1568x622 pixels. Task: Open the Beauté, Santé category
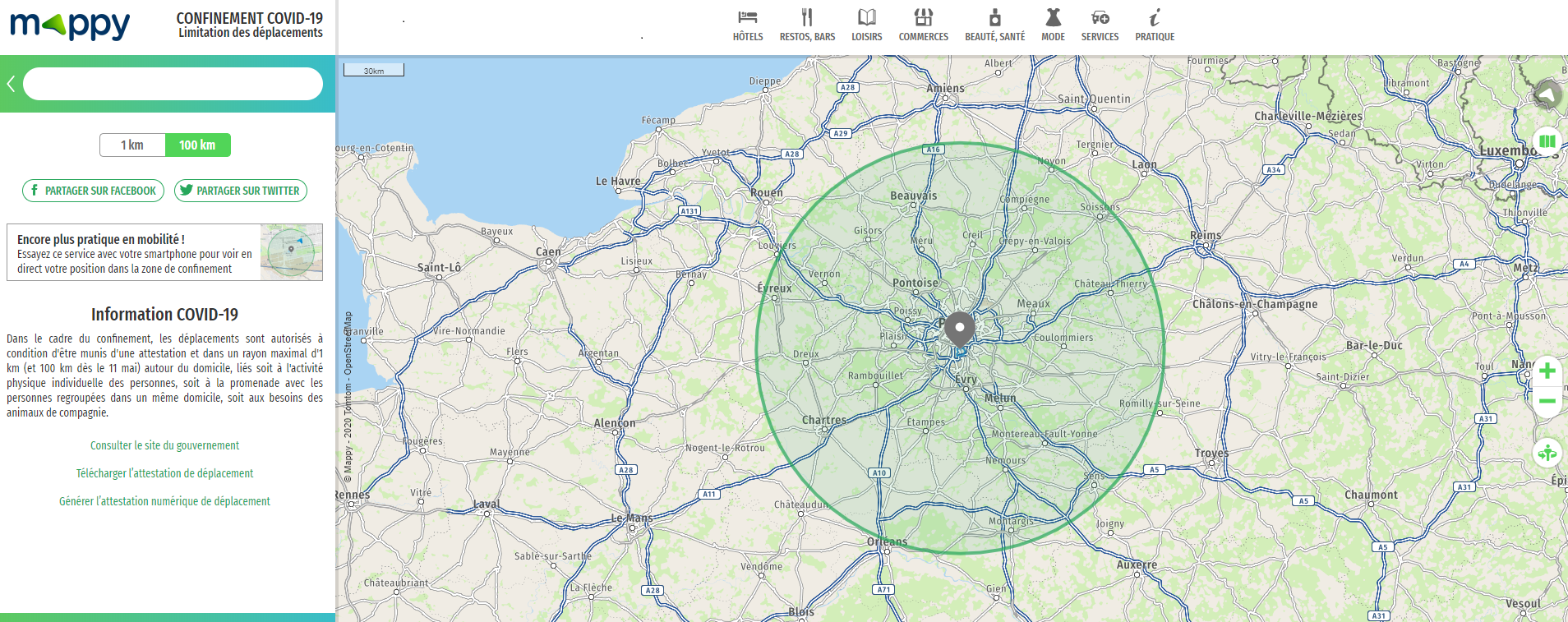[x=994, y=25]
